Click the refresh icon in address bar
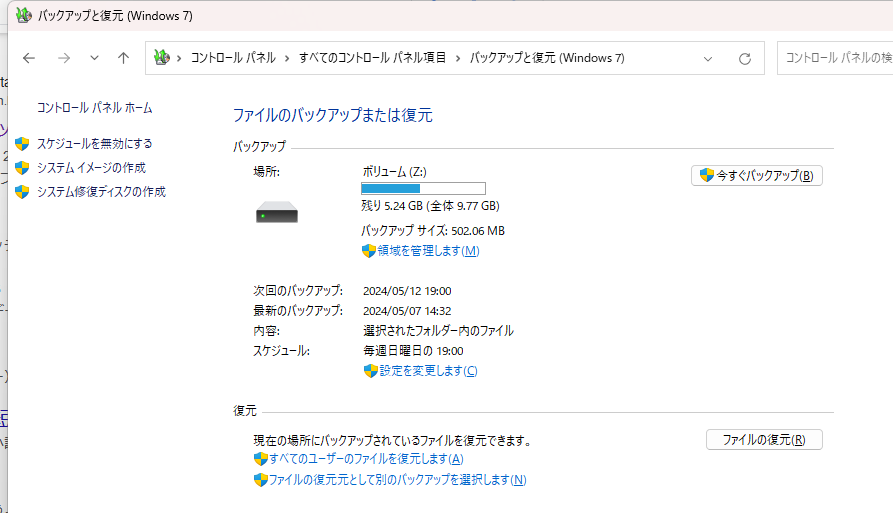 [744, 58]
